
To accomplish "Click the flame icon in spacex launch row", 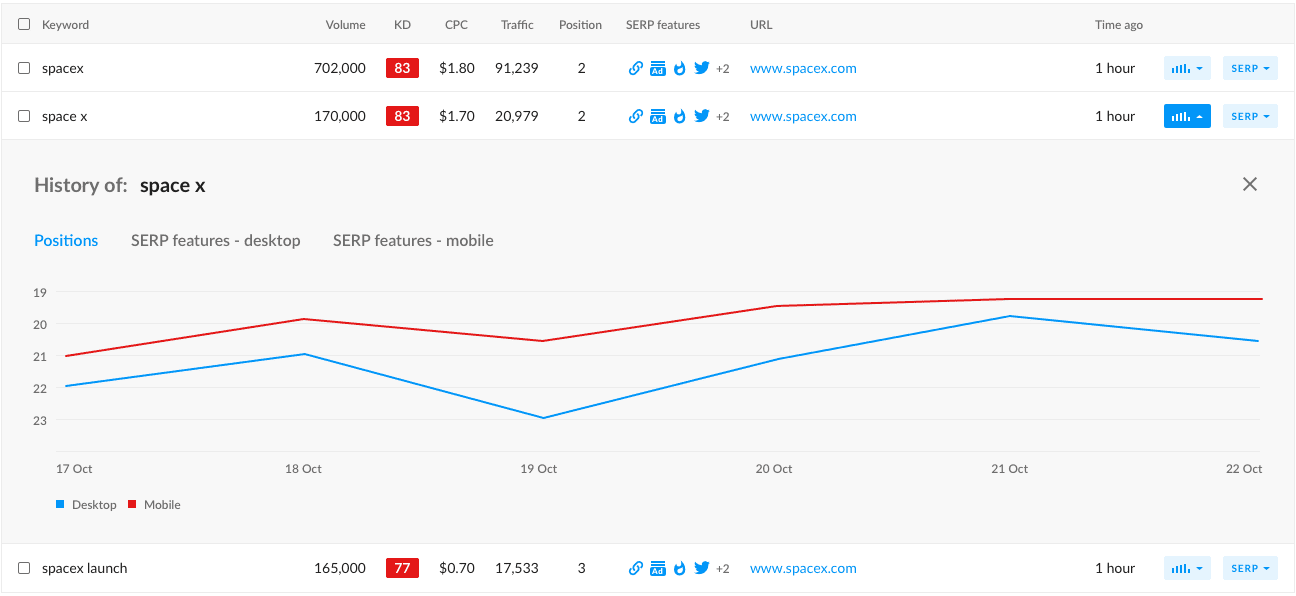I will point(680,568).
